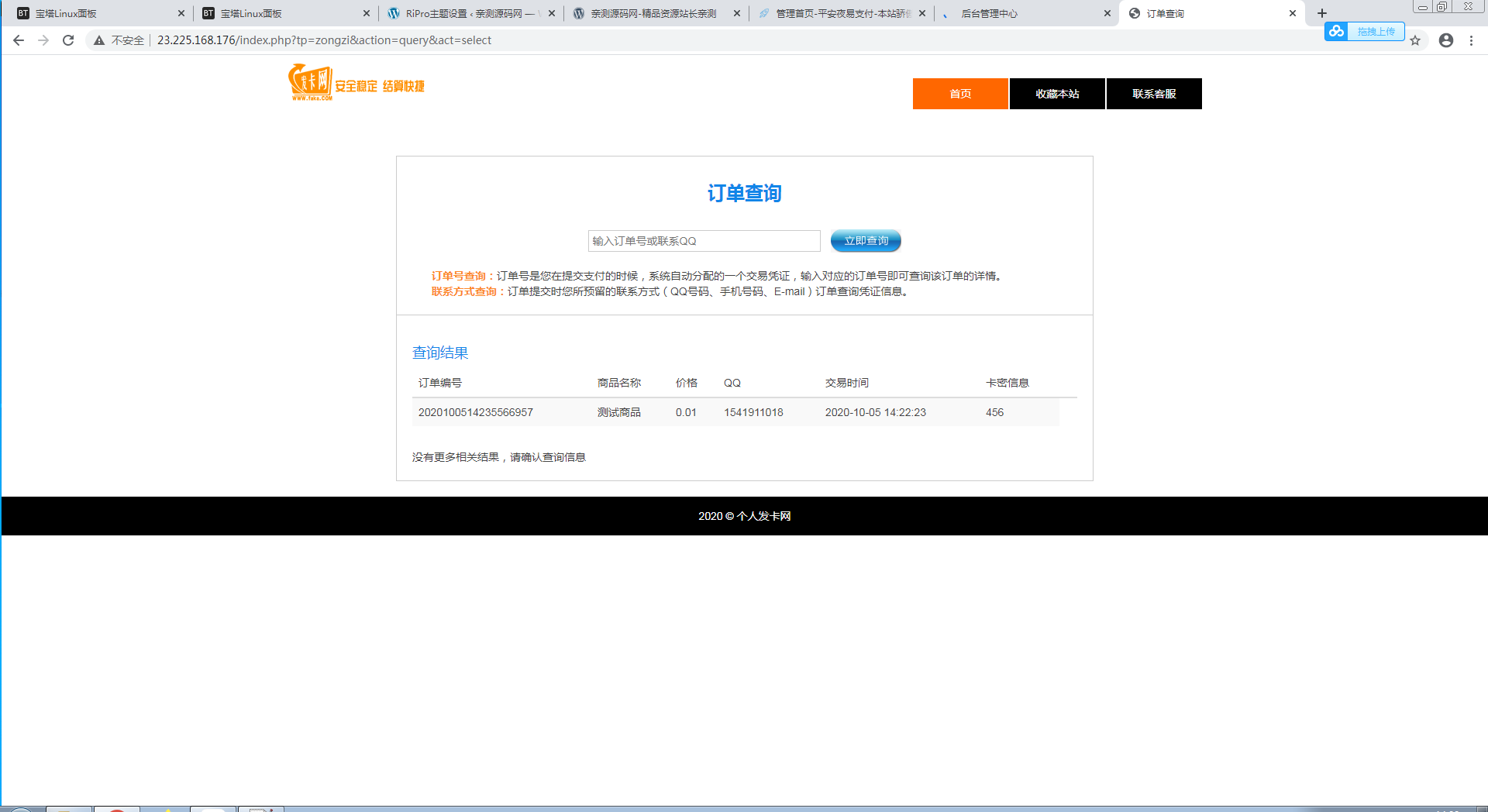The width and height of the screenshot is (1488, 812).
Task: Click the 不安全 label in address bar
Action: (128, 40)
